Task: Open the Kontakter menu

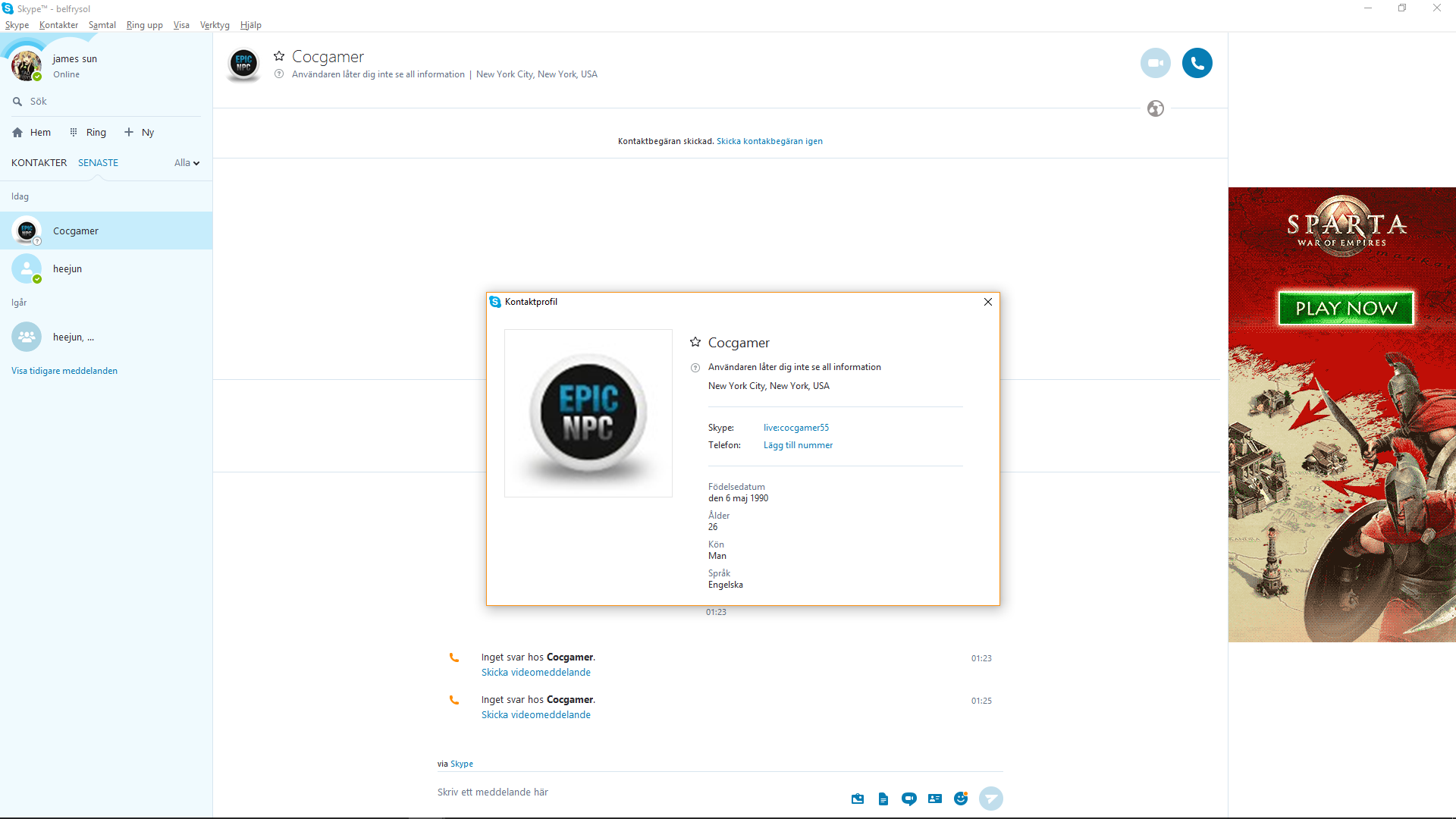Action: pyautogui.click(x=58, y=25)
